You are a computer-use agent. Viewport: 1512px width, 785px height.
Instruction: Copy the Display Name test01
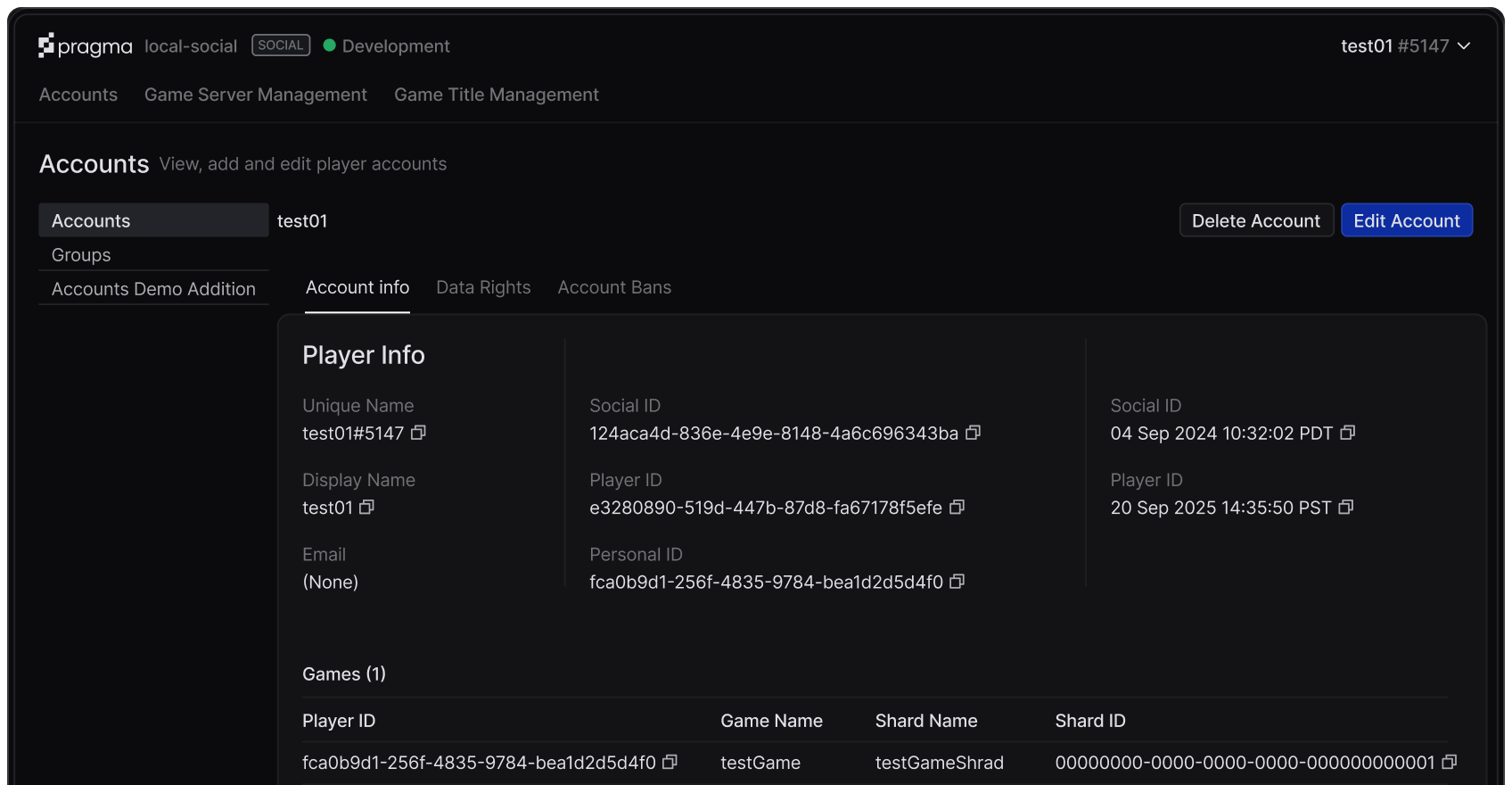[x=366, y=507]
